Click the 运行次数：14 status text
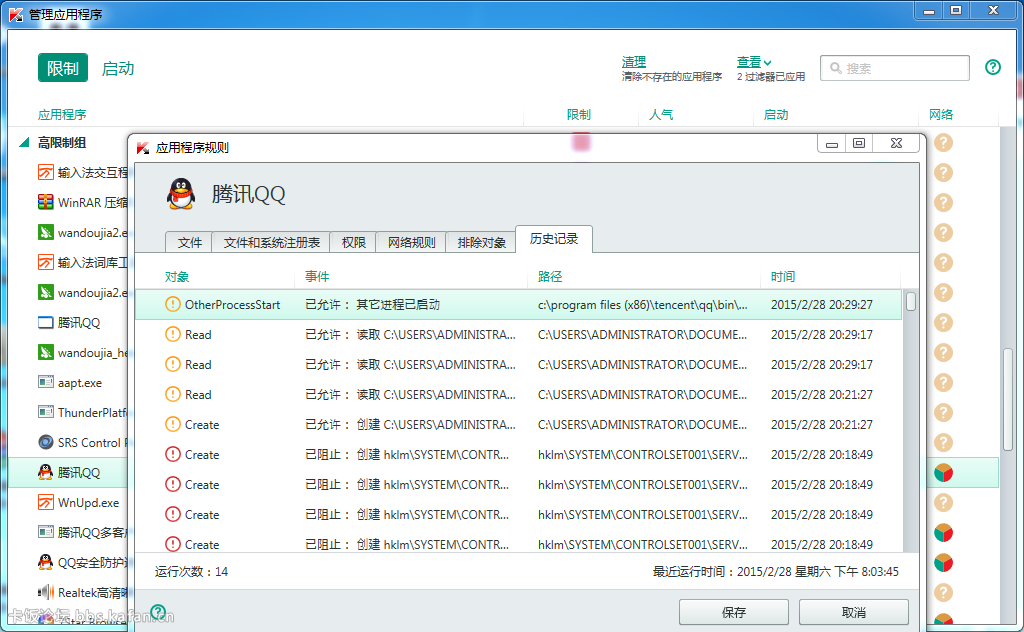Screen dimensions: 1024x632 click(x=191, y=572)
